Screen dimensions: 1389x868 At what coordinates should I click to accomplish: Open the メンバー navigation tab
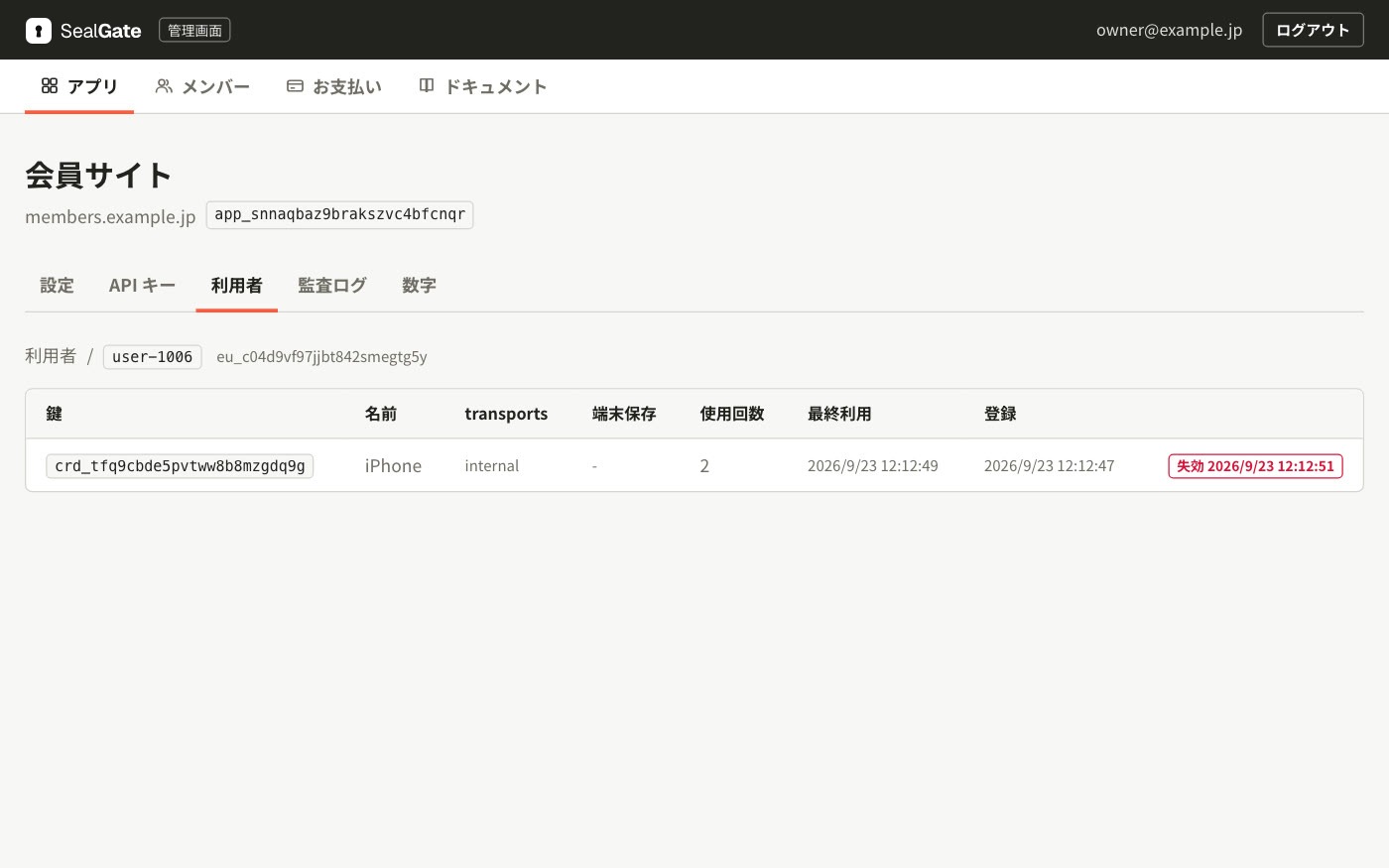click(x=202, y=86)
